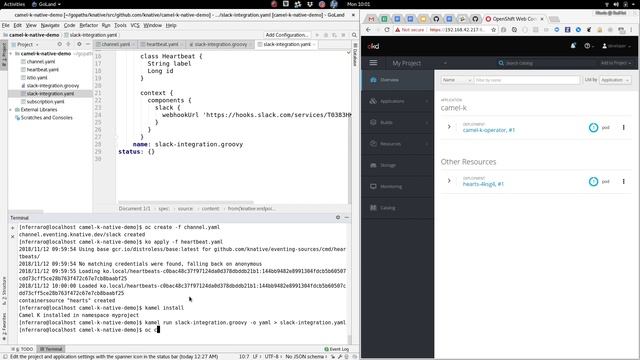Image resolution: width=640 pixels, height=360 pixels.
Task: Click the catalog search magnifier icon
Action: click(x=501, y=63)
